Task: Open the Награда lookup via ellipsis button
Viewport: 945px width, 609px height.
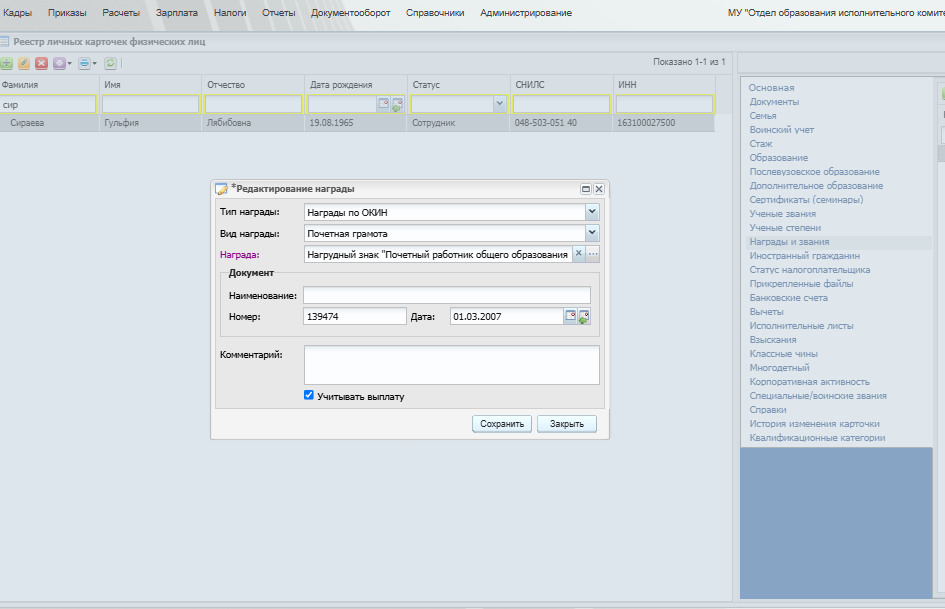Action: (593, 254)
